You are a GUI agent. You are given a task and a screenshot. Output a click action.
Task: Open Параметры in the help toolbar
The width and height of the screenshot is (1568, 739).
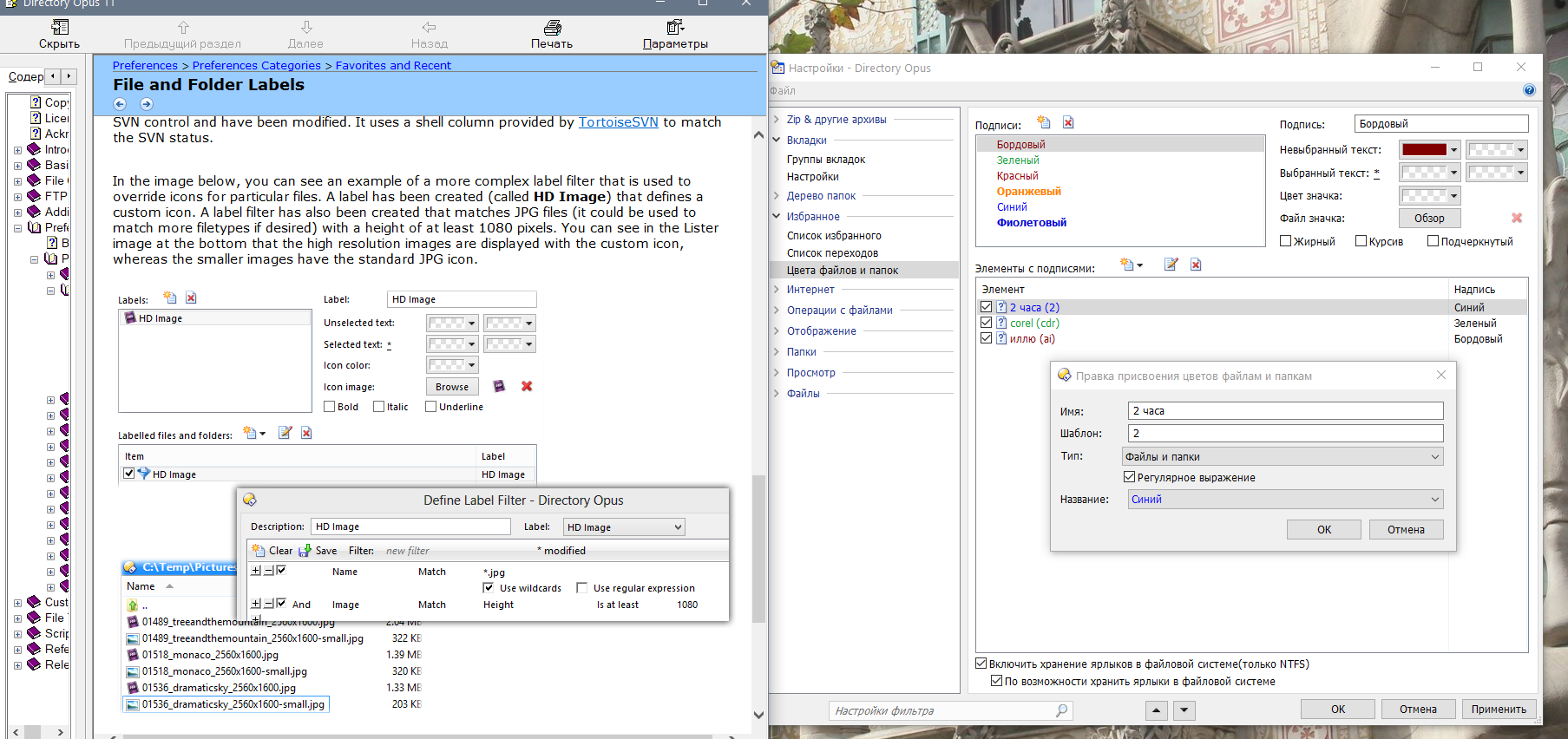675,35
